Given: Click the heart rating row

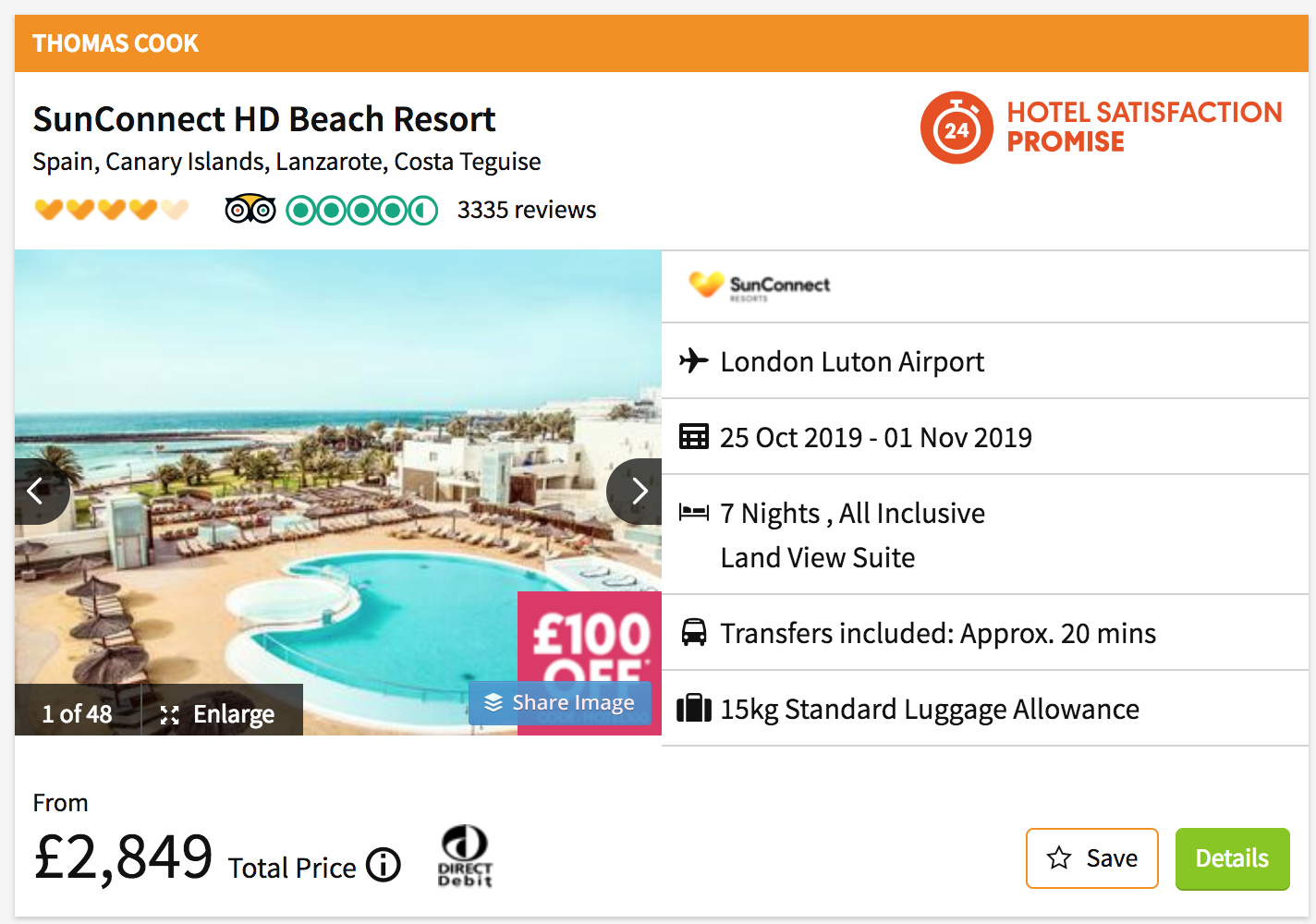Looking at the screenshot, I should tap(111, 210).
